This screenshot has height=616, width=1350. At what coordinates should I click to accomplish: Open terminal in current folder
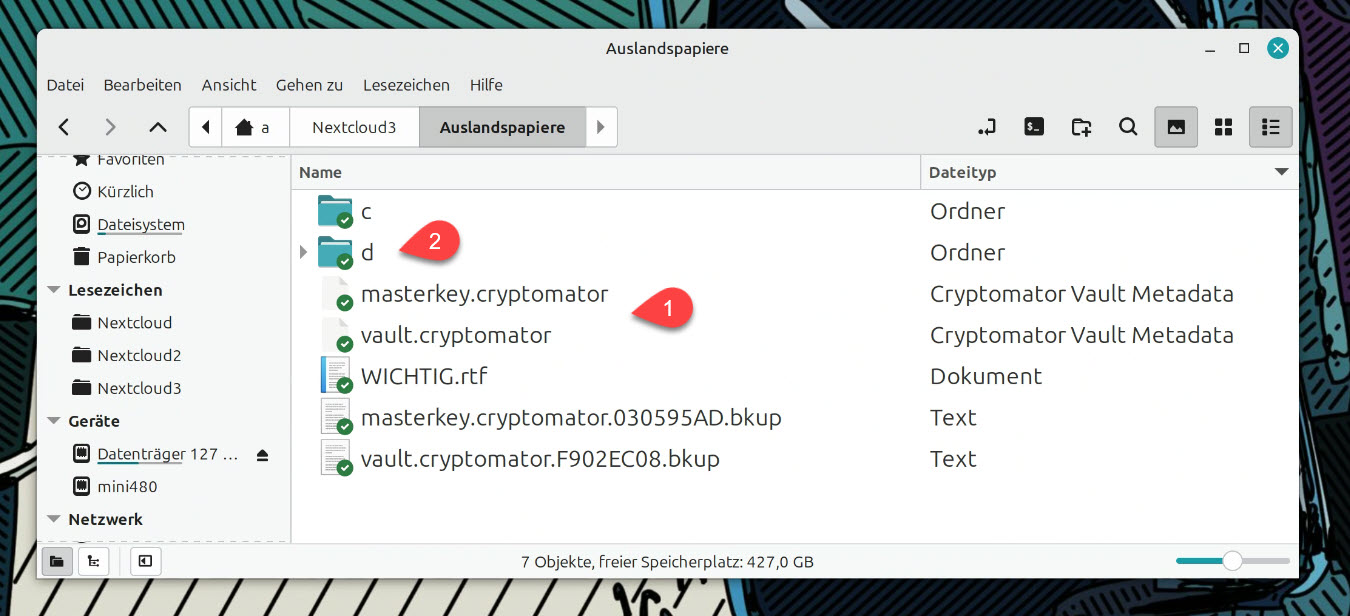pos(1034,127)
